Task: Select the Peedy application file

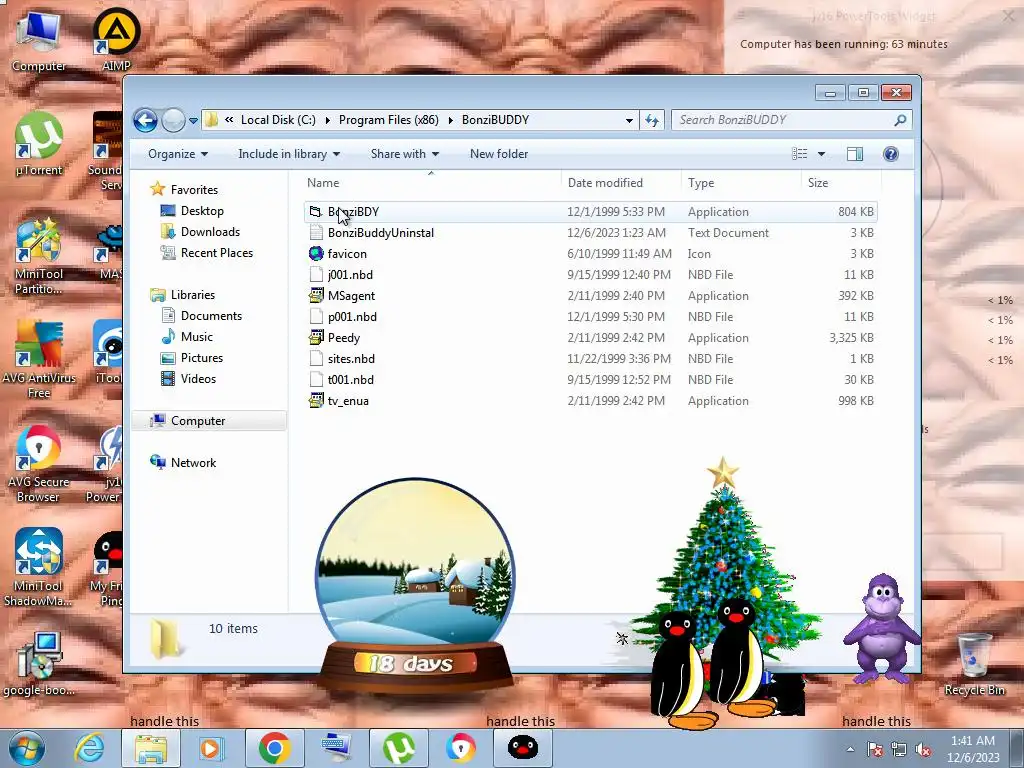Action: click(x=590, y=338)
